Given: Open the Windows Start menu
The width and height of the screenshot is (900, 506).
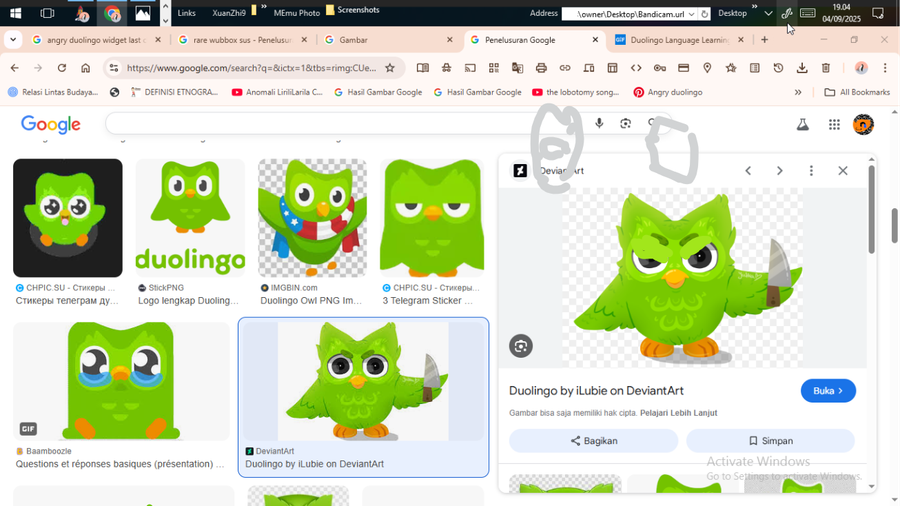Looking at the screenshot, I should point(15,13).
